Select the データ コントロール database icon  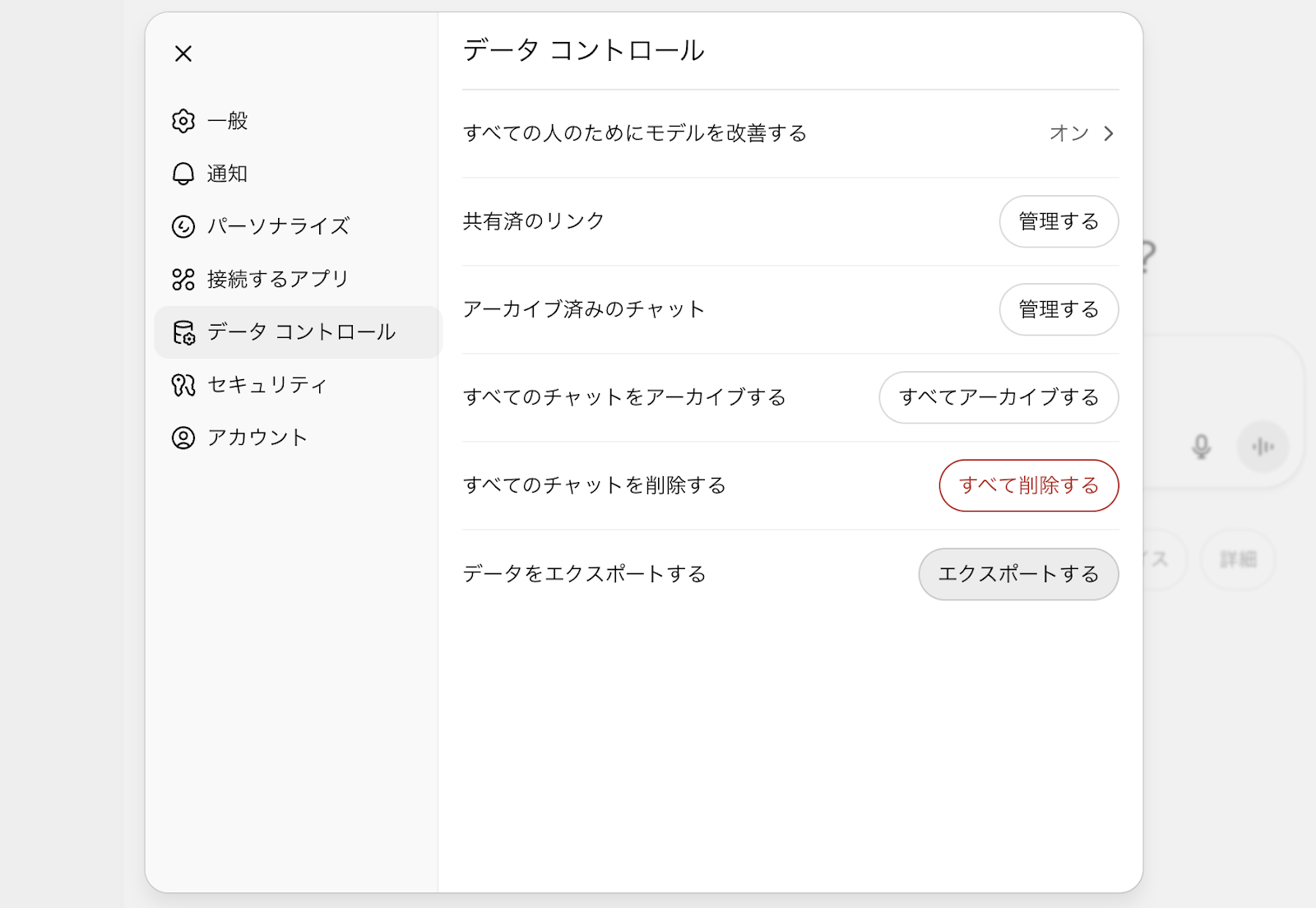183,332
